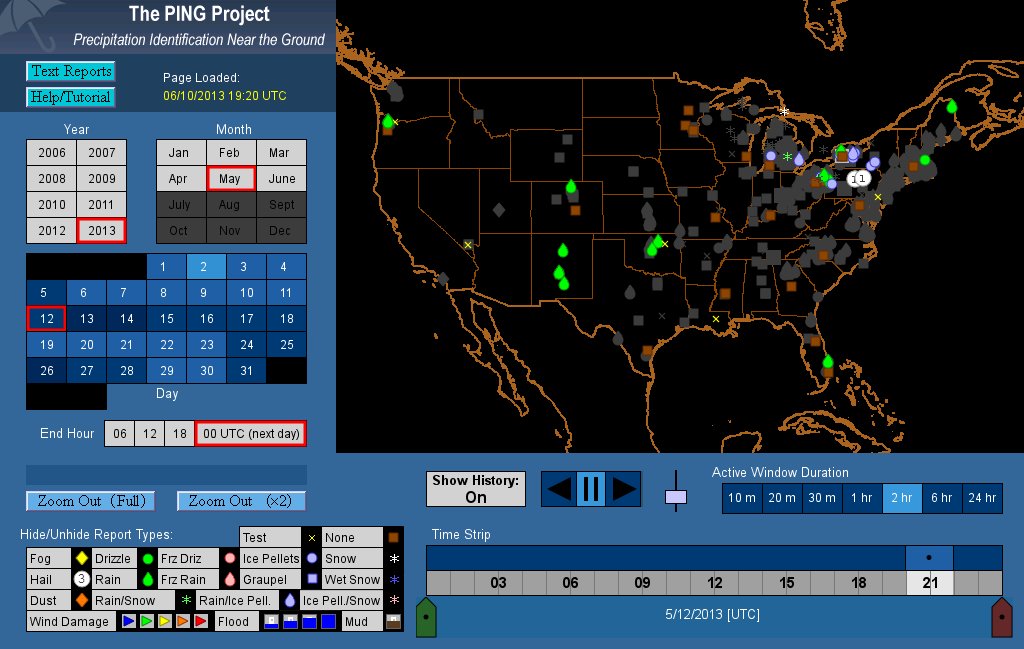Click the blue Wind Damage arrow icon
This screenshot has width=1024, height=649.
coord(129,621)
